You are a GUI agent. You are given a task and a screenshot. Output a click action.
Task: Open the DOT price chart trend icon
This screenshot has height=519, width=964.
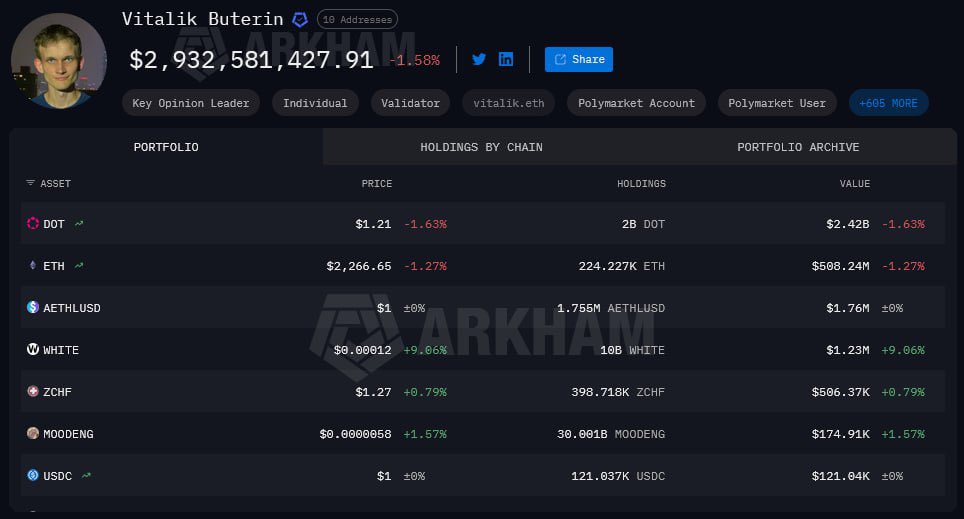tap(79, 224)
